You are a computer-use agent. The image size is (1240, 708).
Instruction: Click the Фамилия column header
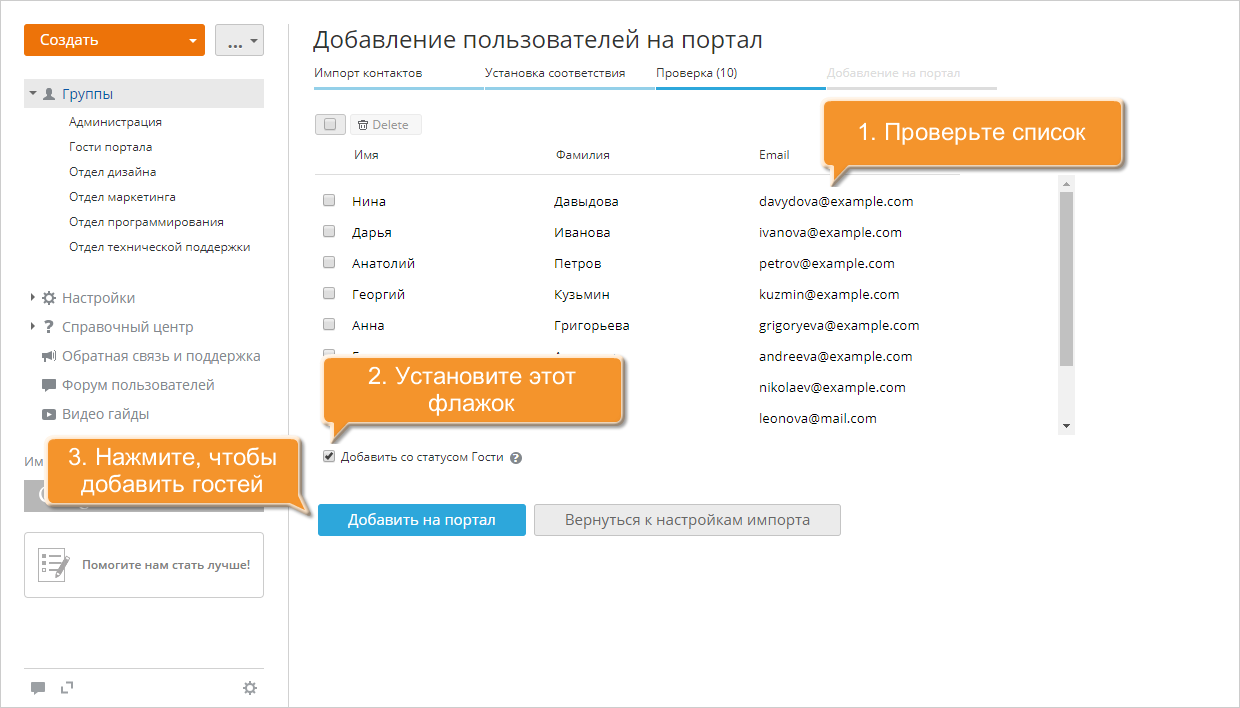click(x=583, y=155)
